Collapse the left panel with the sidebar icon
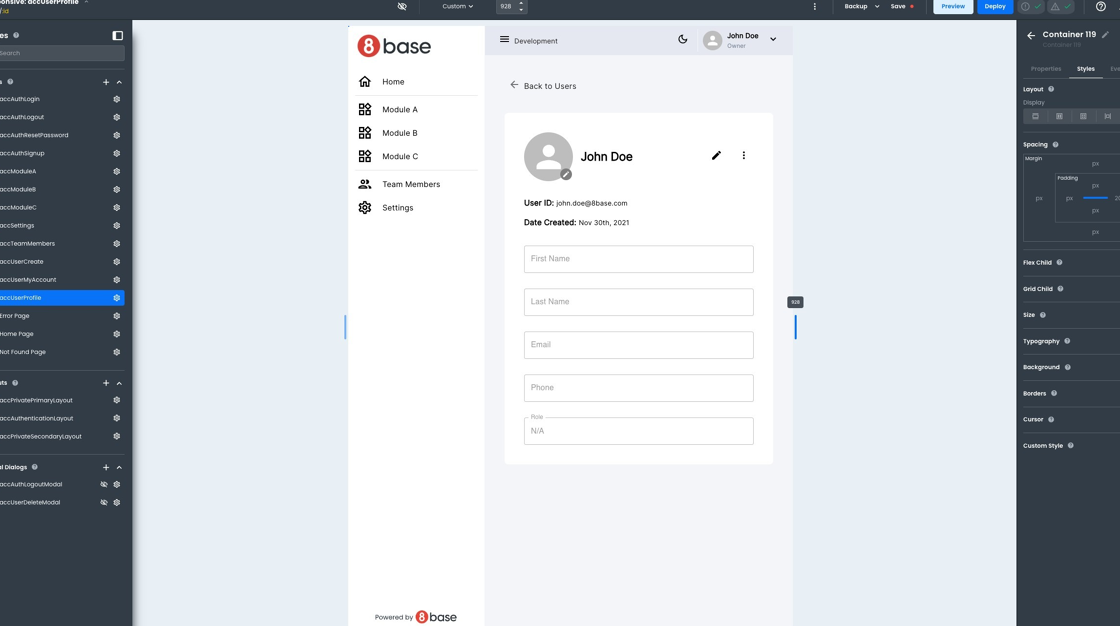1120x626 pixels. click(117, 36)
